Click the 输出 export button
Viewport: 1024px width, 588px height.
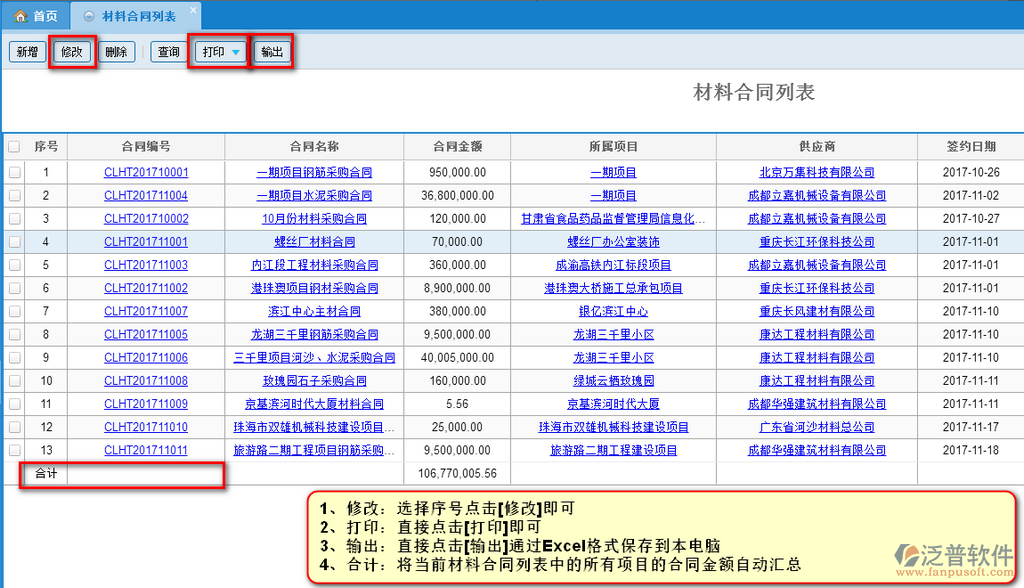coord(271,52)
